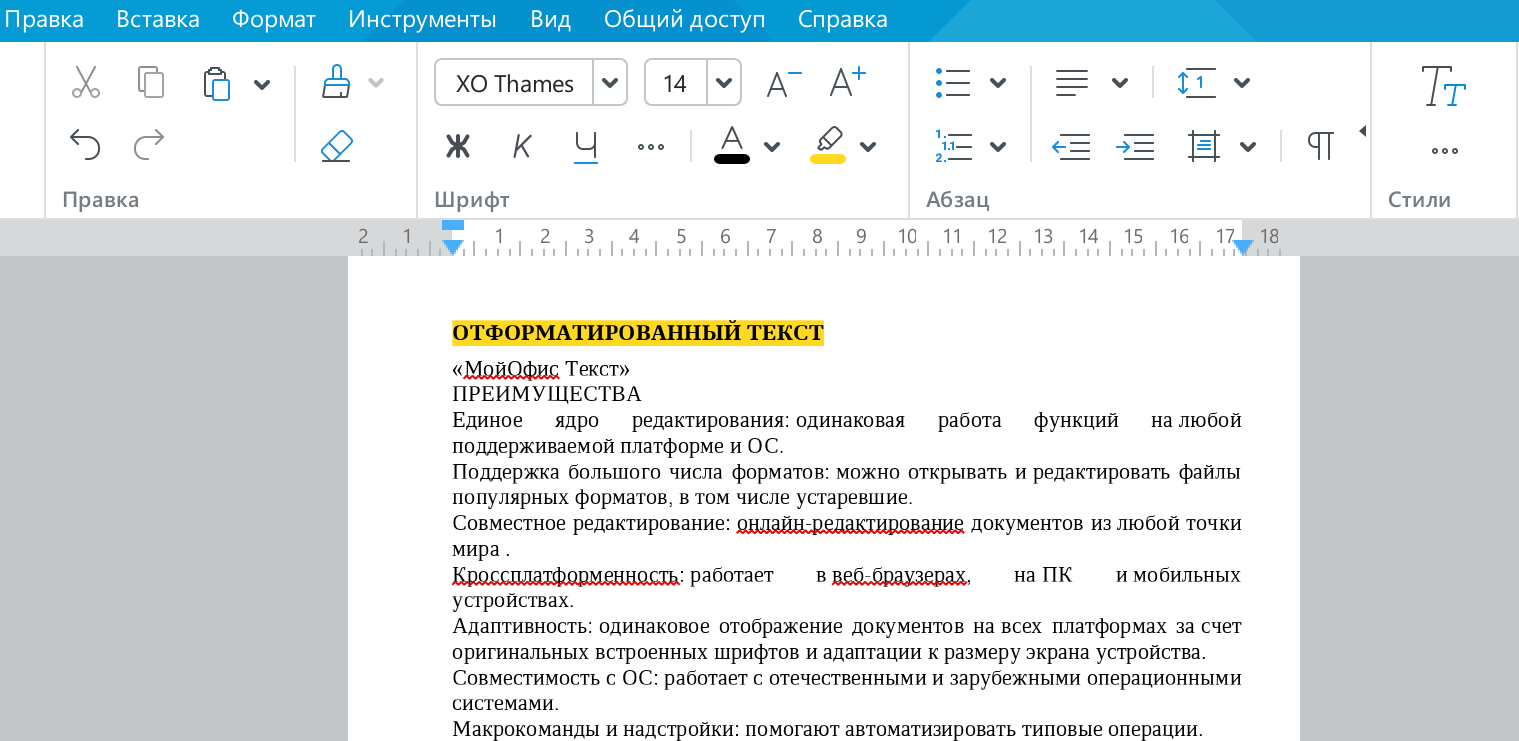Open the Формат menu
Image resolution: width=1519 pixels, height=741 pixels.
tap(273, 20)
